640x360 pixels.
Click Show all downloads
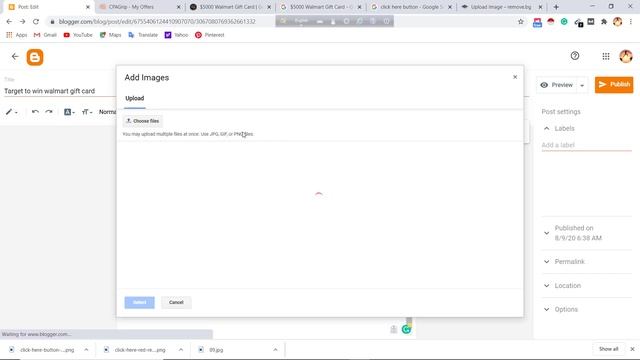coord(608,349)
